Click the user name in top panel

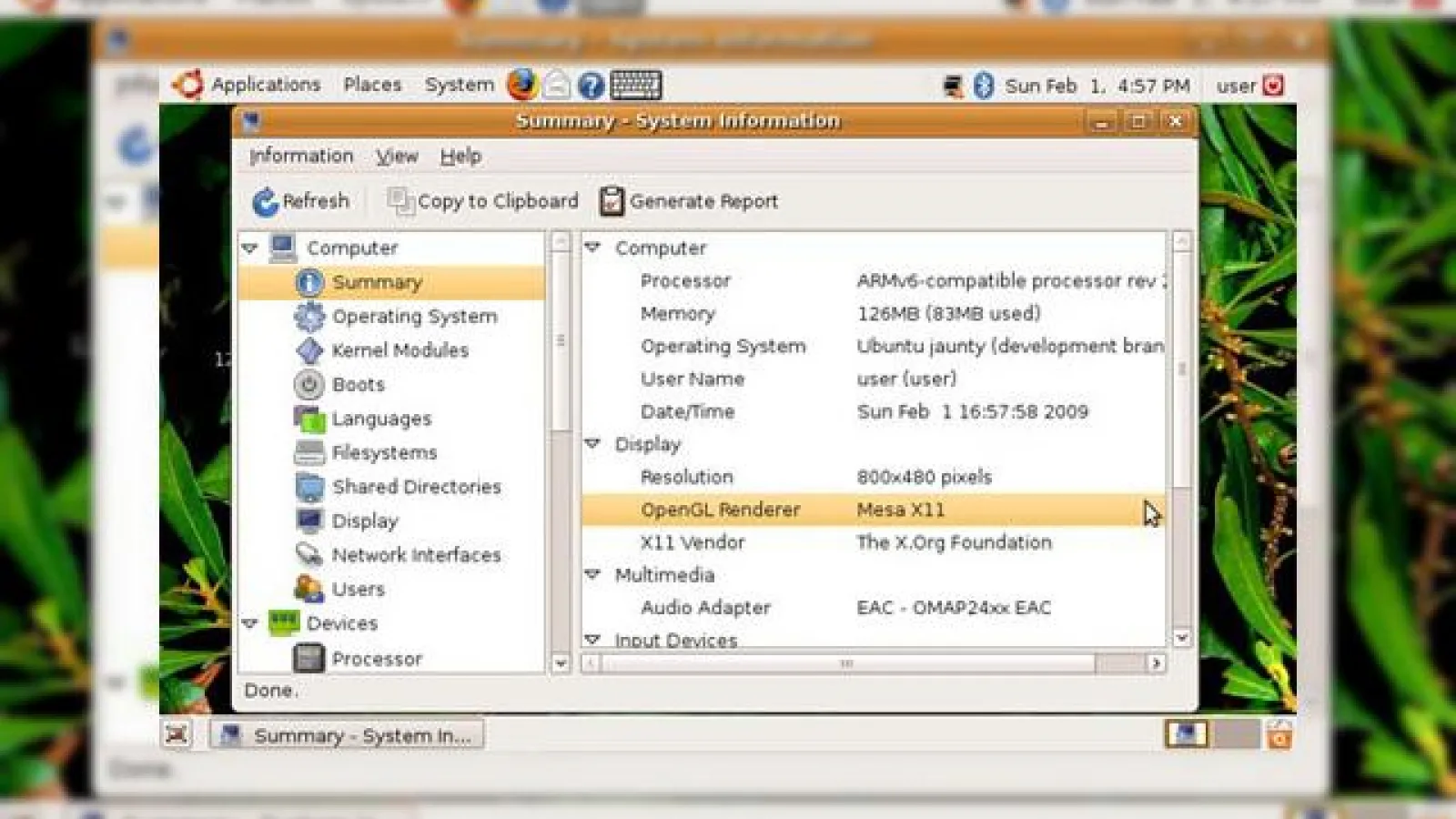[1236, 86]
